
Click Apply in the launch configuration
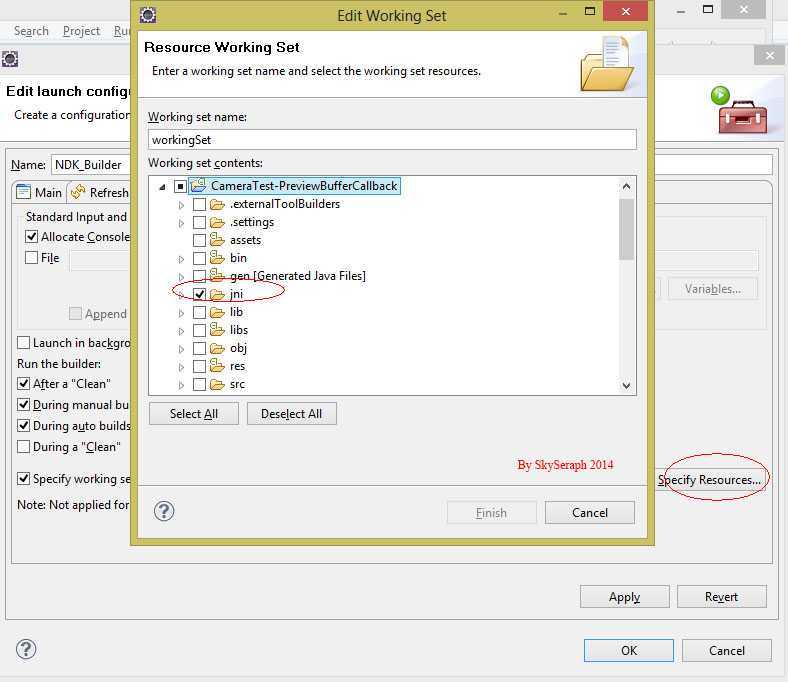[x=625, y=597]
